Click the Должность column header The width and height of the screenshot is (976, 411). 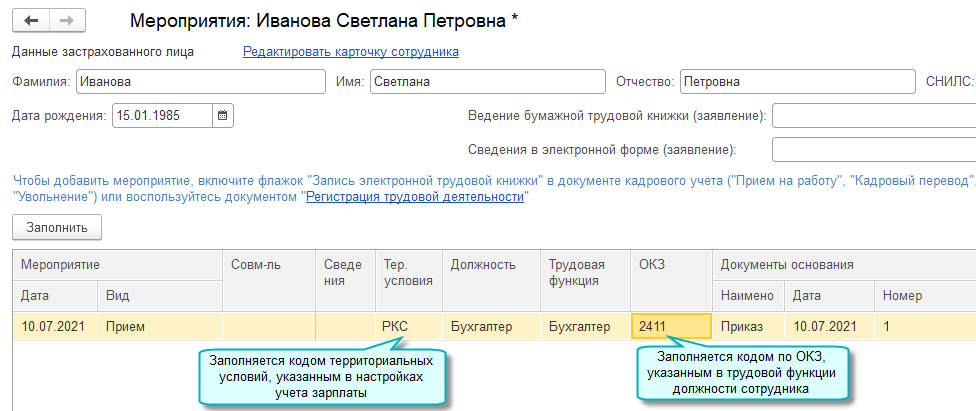(x=483, y=265)
